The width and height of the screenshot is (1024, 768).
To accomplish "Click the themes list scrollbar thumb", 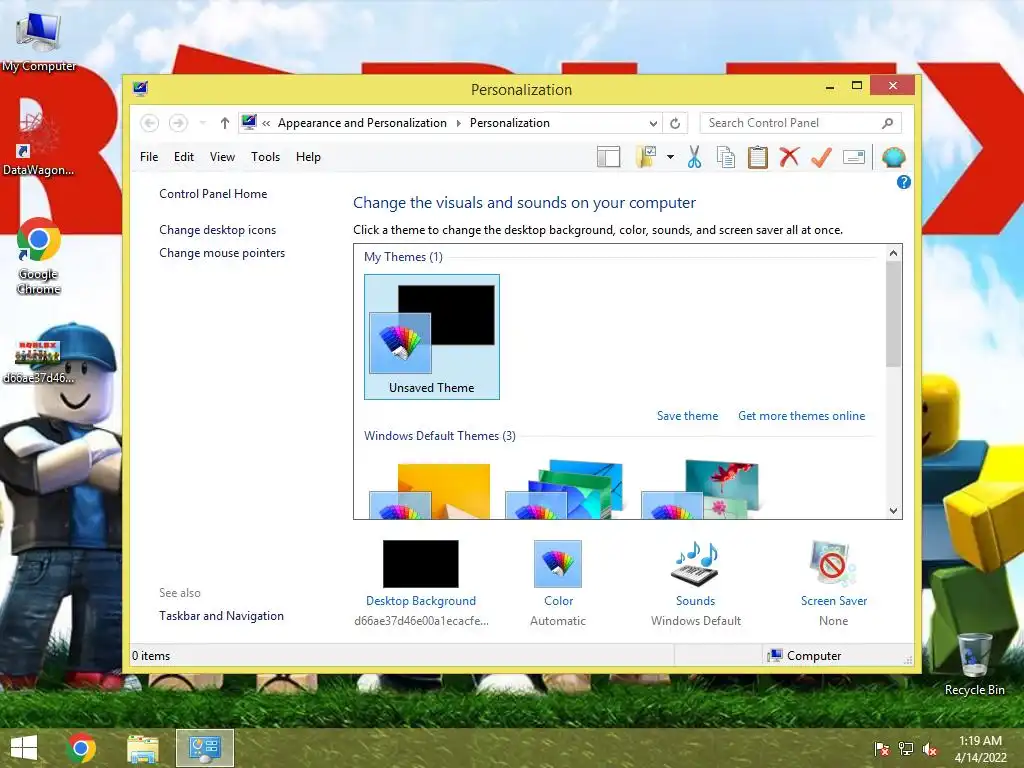I will (893, 314).
